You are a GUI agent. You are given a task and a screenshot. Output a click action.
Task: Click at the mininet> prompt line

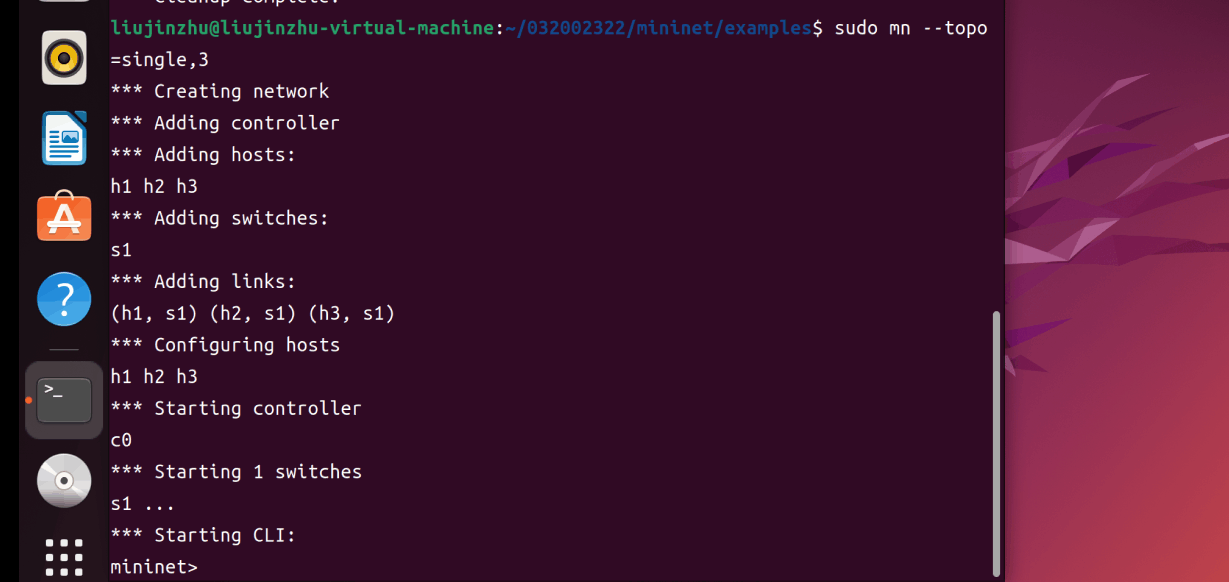click(x=155, y=567)
